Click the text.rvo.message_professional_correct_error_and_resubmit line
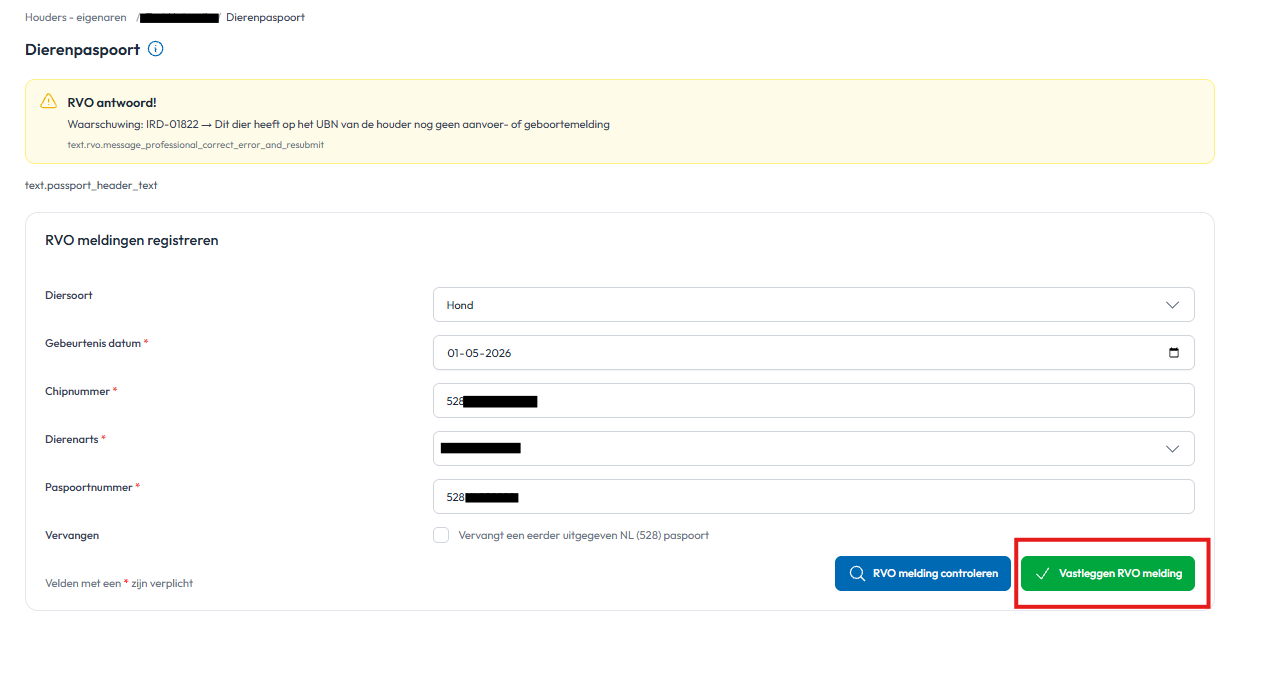This screenshot has height=687, width=1270. 196,145
